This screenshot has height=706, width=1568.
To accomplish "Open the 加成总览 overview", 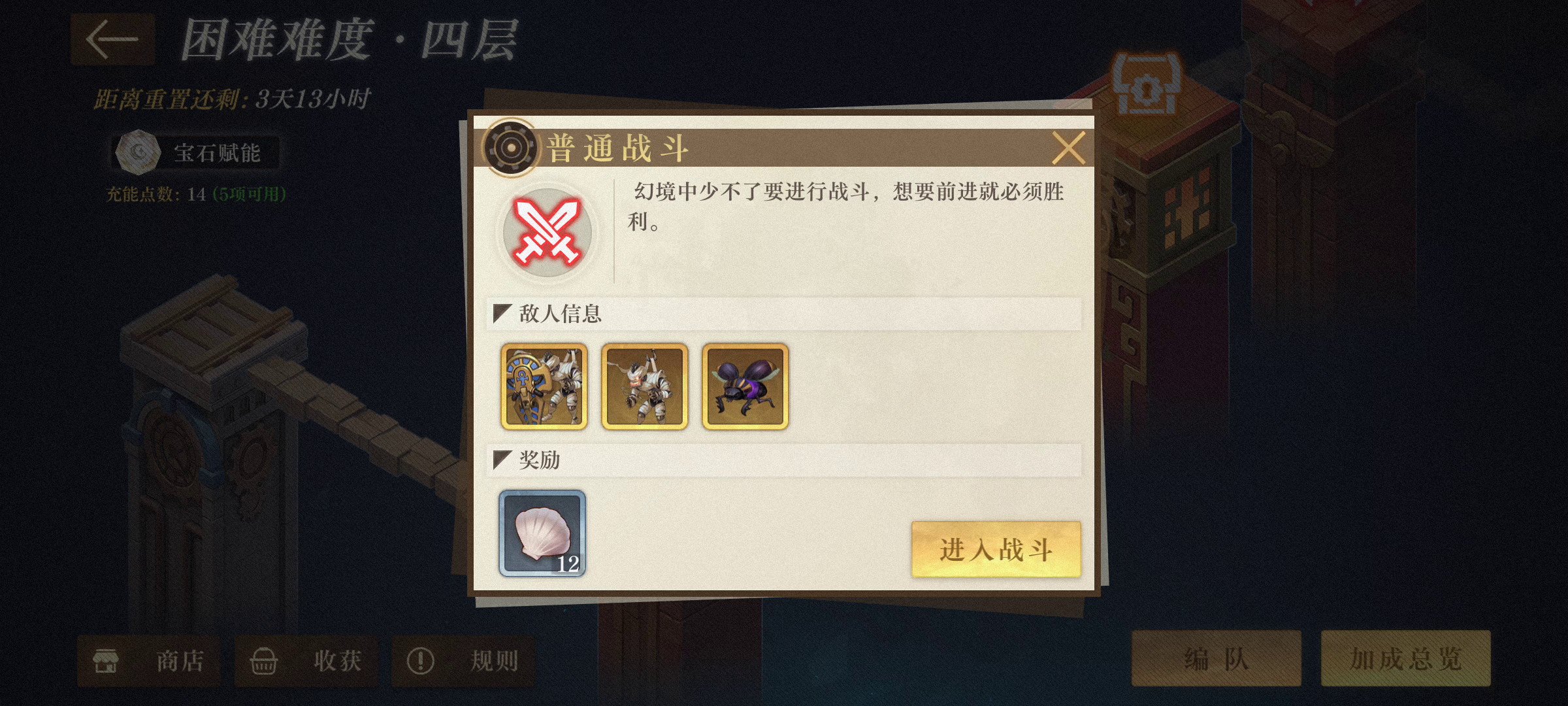I will coord(1405,658).
